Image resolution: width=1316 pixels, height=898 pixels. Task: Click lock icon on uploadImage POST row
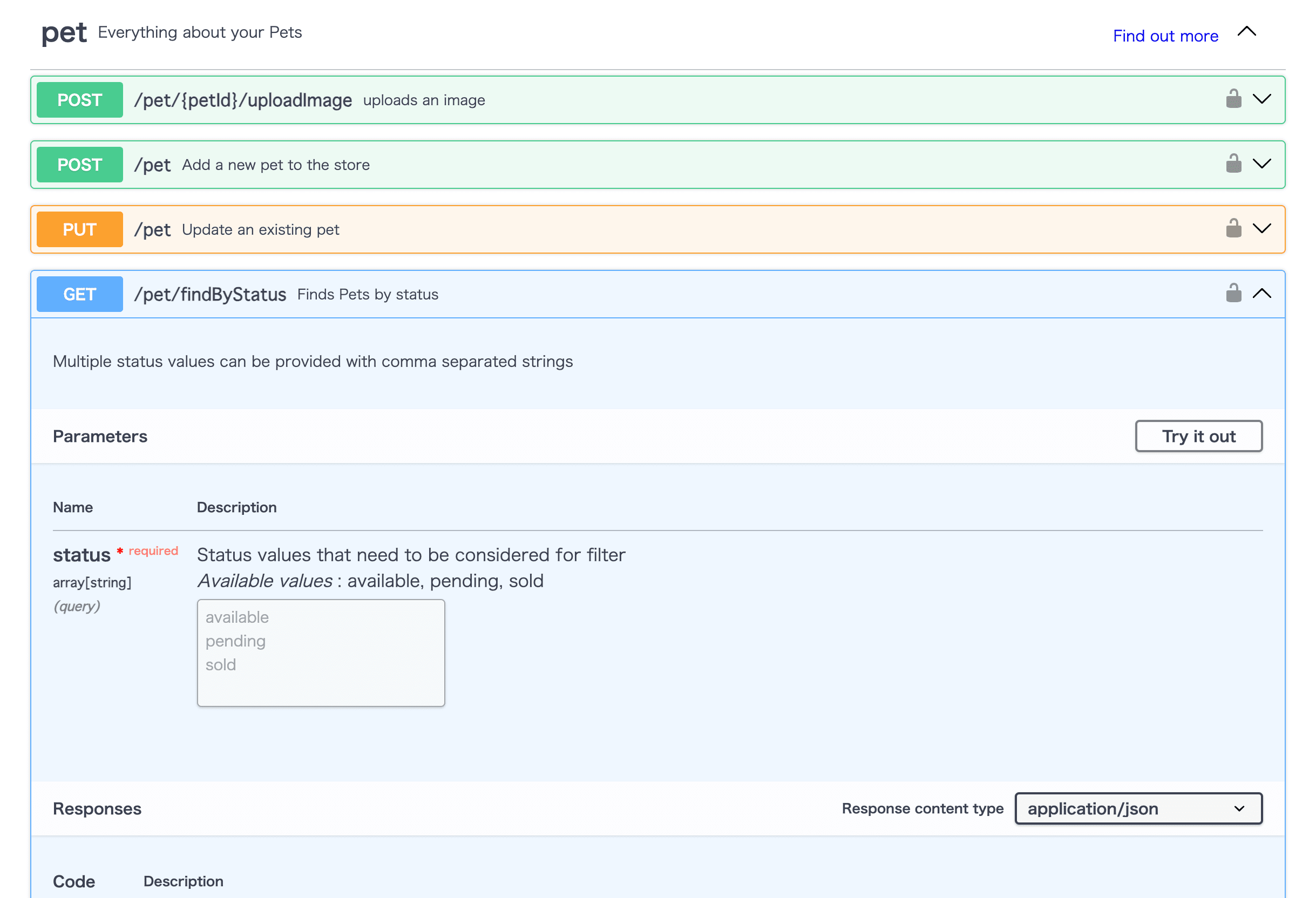pyautogui.click(x=1233, y=99)
